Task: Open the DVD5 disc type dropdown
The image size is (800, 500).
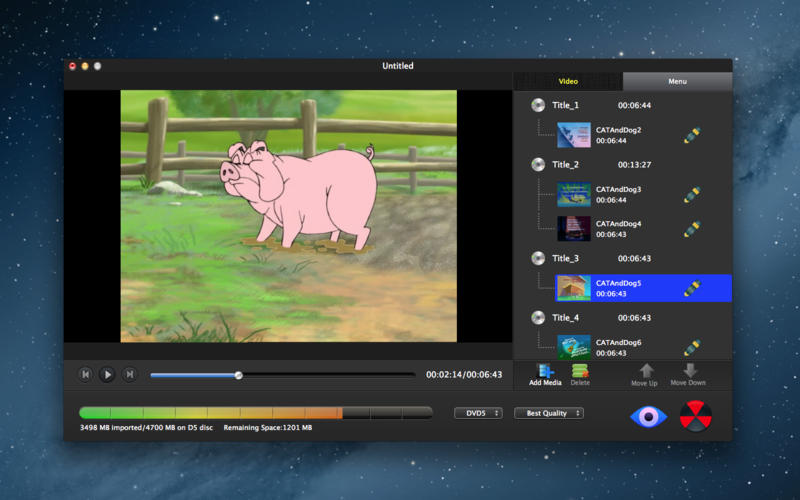Action: click(x=478, y=413)
